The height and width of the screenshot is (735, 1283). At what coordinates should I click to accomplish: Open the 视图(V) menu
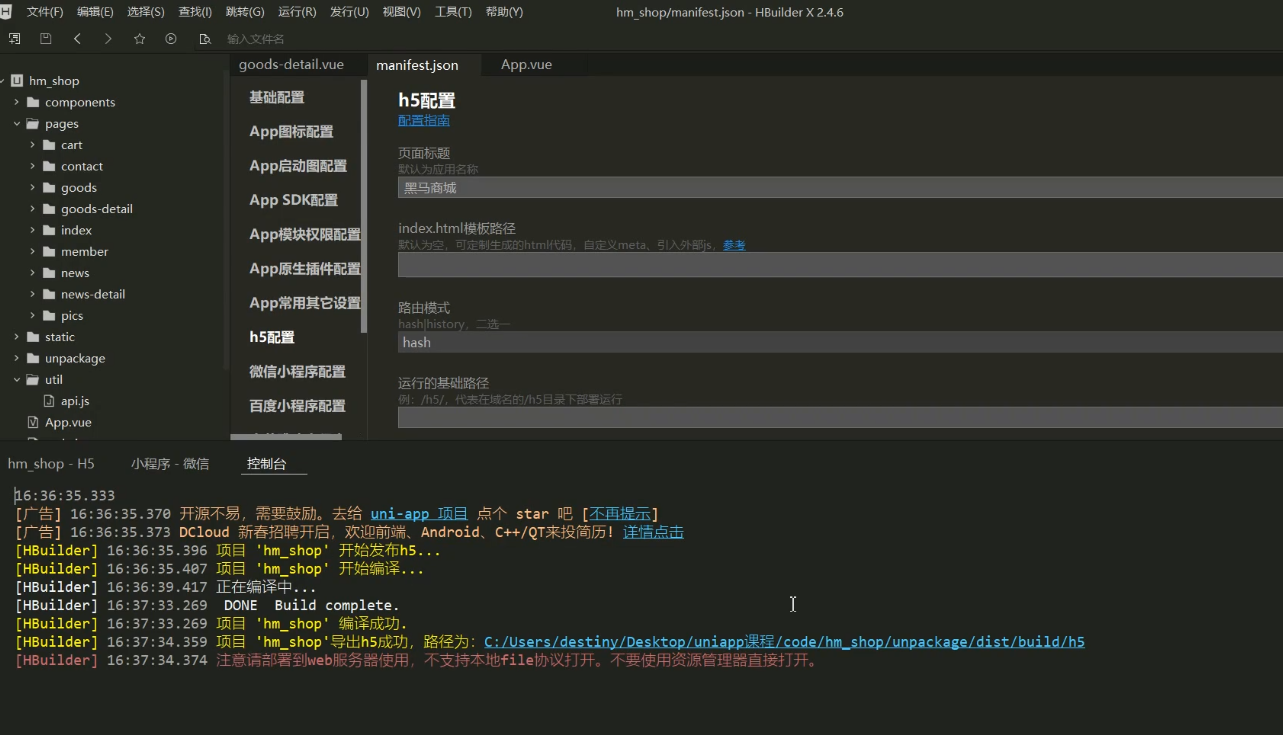[x=401, y=12]
